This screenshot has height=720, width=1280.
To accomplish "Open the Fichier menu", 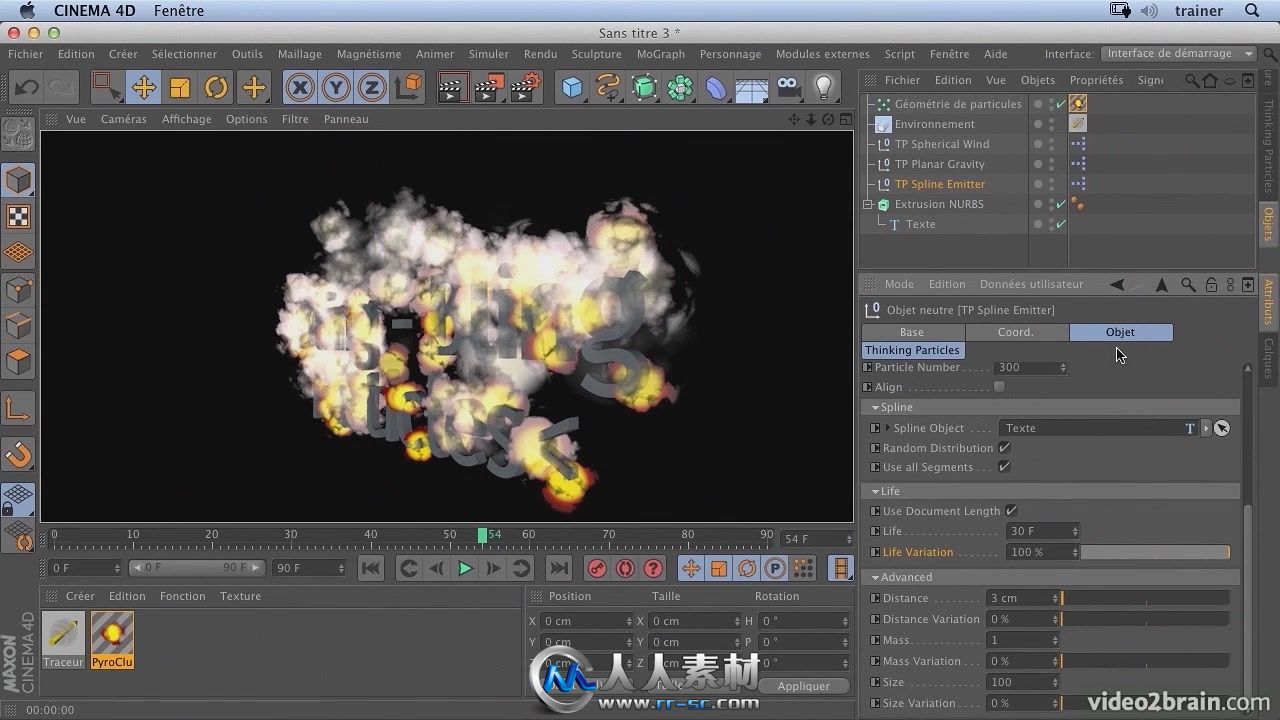I will pos(26,54).
